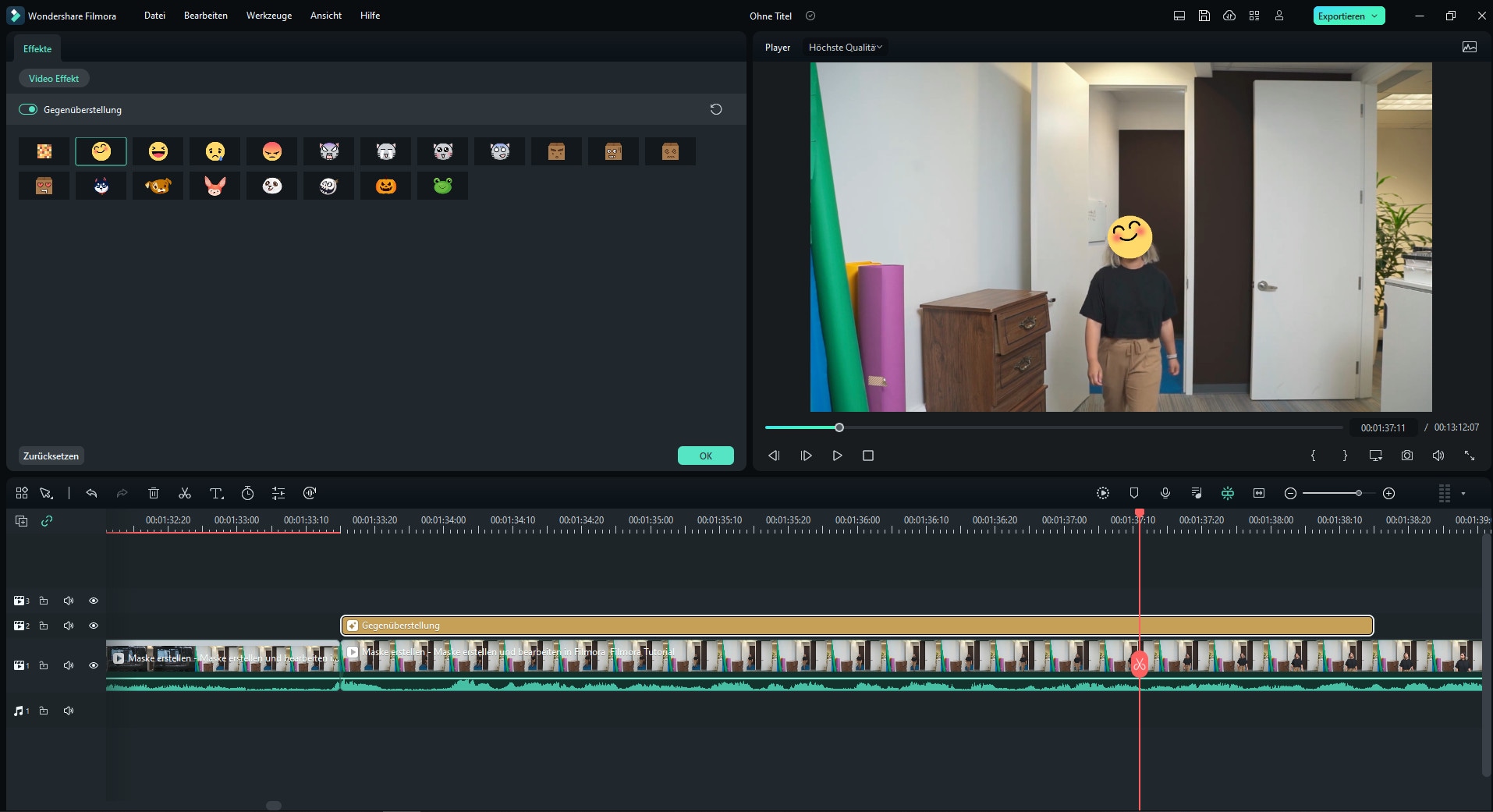Screen dimensions: 1493x812
Task: Click the save project icon in title bar
Action: coord(1204,16)
